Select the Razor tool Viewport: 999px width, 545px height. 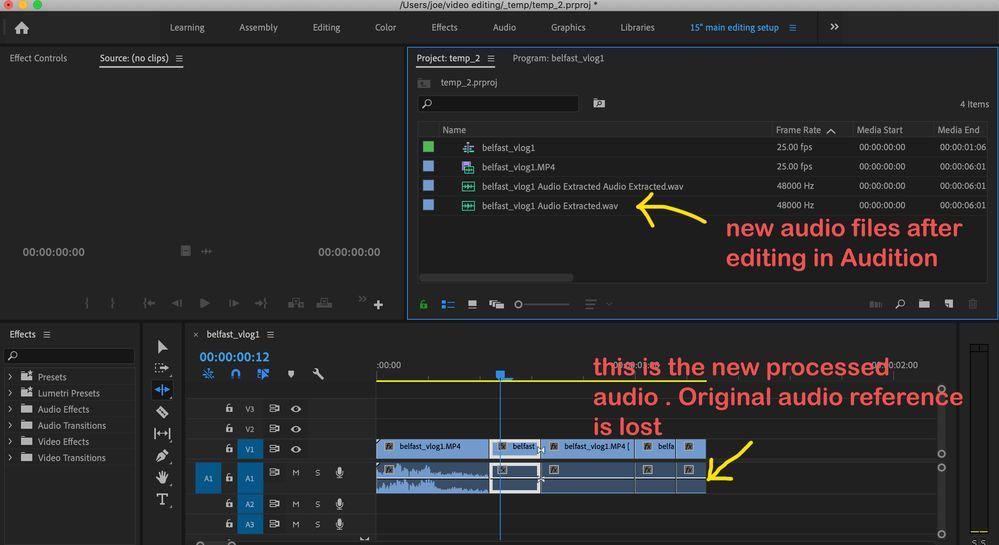click(162, 412)
